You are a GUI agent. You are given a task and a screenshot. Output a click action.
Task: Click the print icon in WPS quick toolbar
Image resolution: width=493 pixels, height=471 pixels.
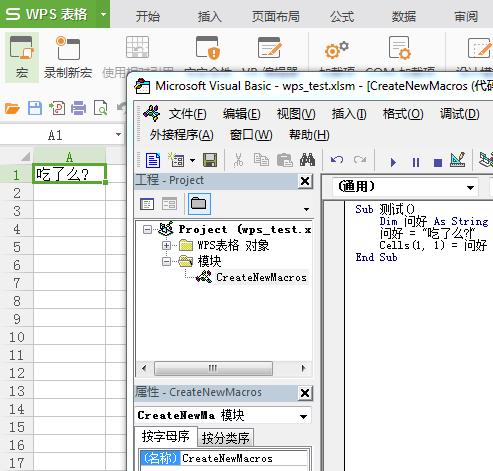pyautogui.click(x=79, y=108)
